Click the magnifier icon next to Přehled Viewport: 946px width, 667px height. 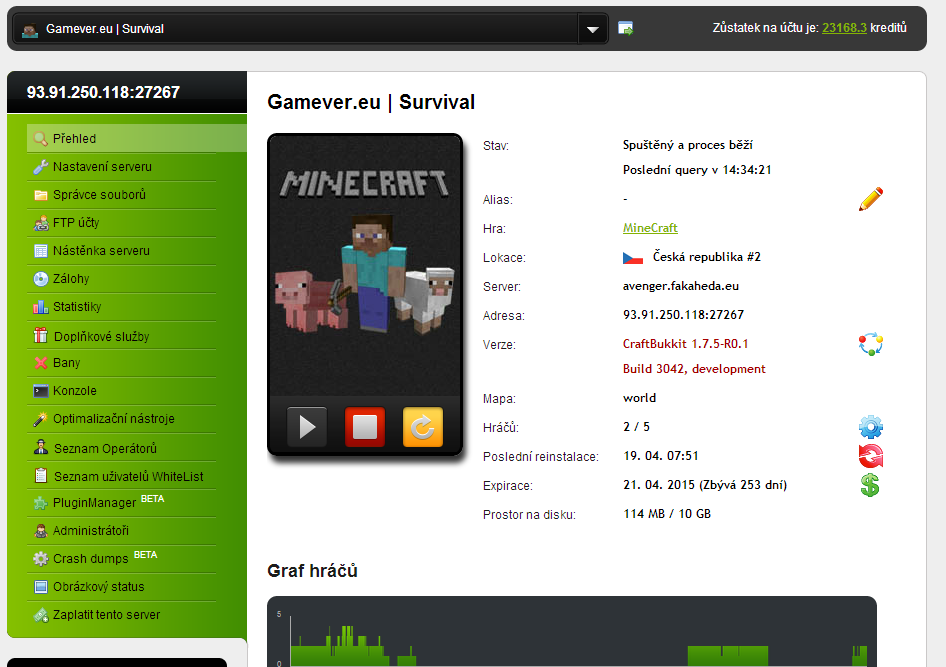(x=40, y=139)
